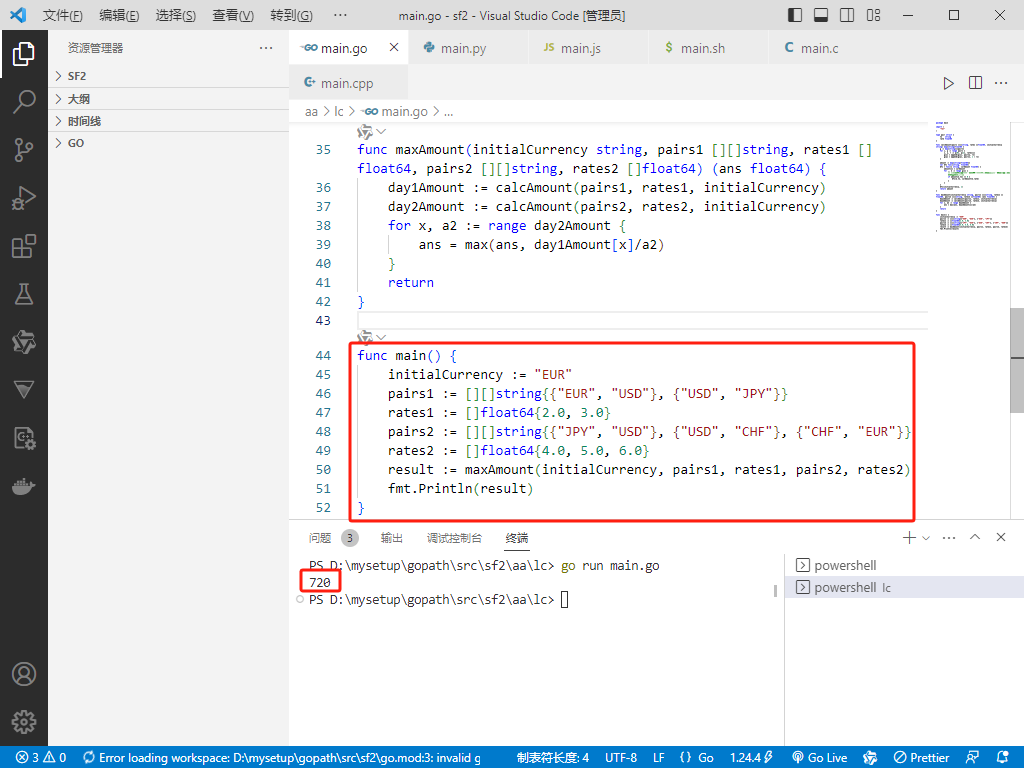Open the Extensions view
Viewport: 1024px width, 768px height.
(x=24, y=246)
